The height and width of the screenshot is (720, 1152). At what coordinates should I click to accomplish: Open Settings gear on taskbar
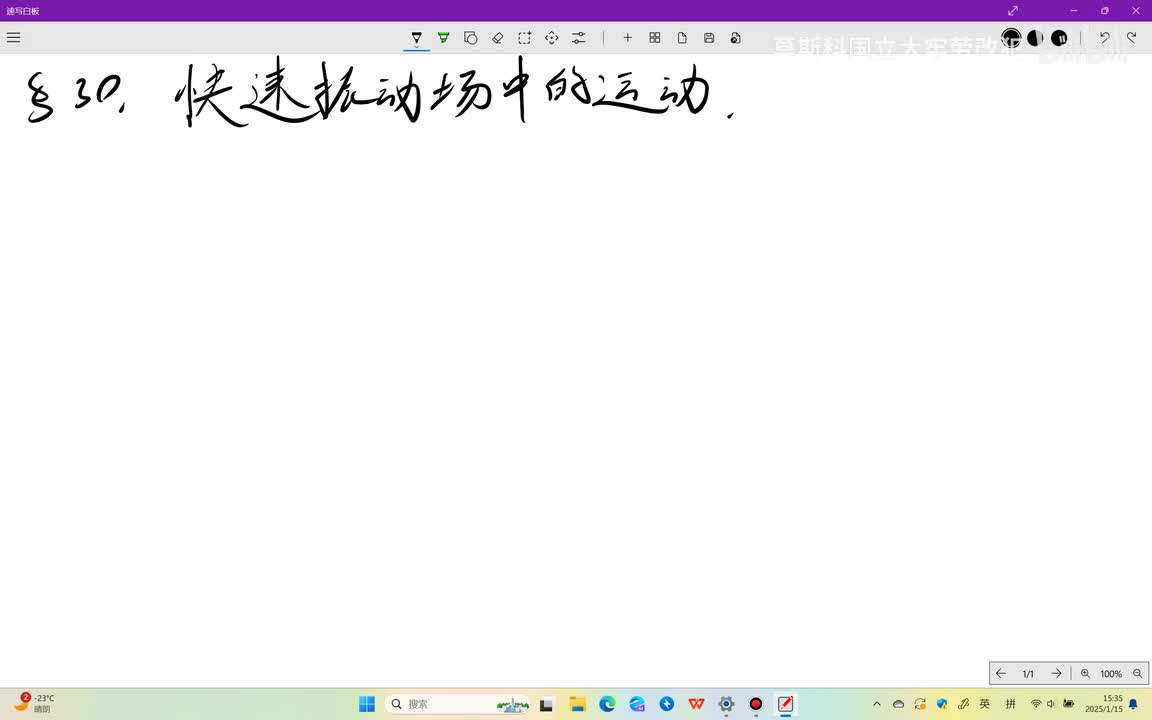click(726, 704)
